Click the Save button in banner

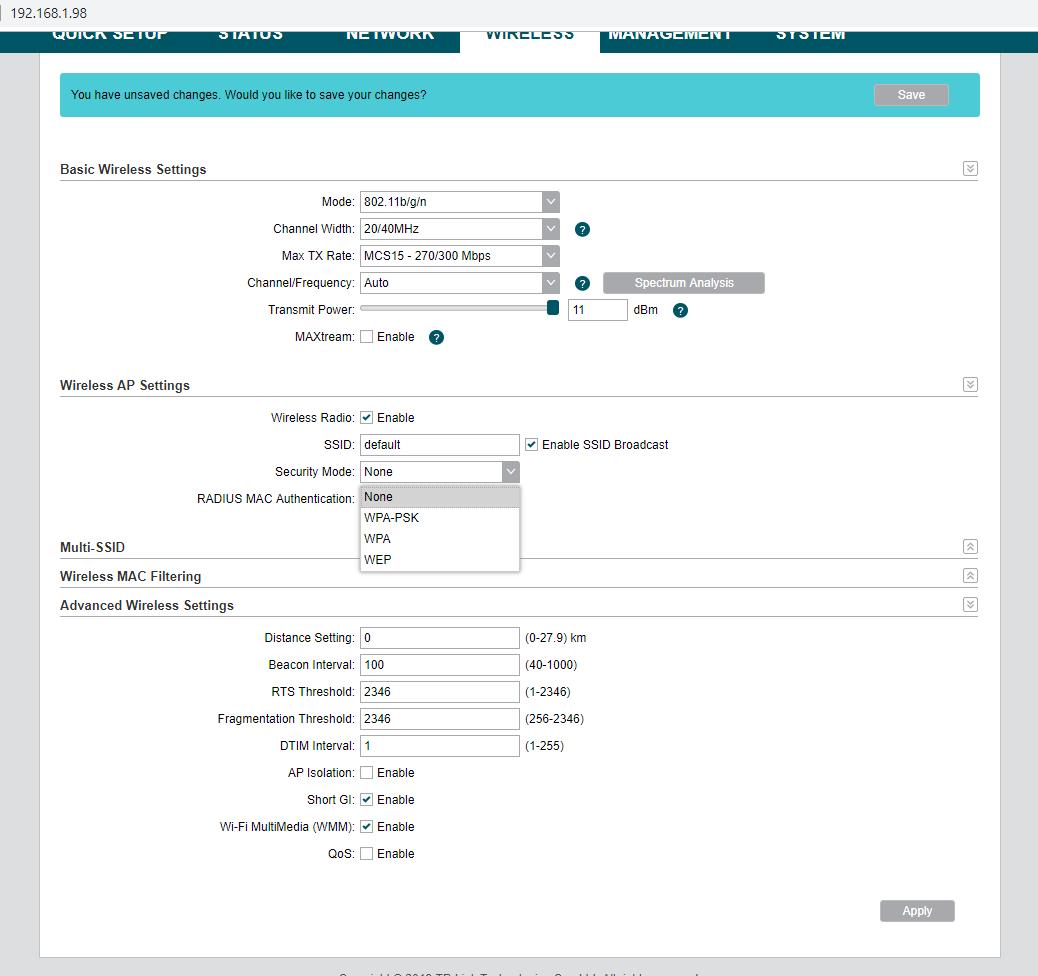point(910,95)
